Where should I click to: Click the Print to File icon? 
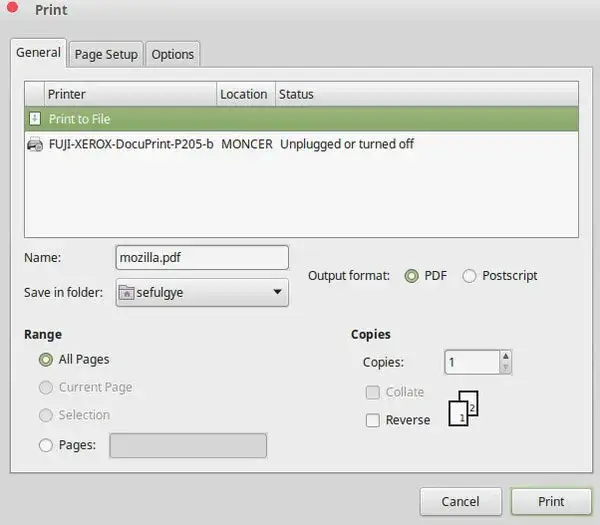click(35, 119)
